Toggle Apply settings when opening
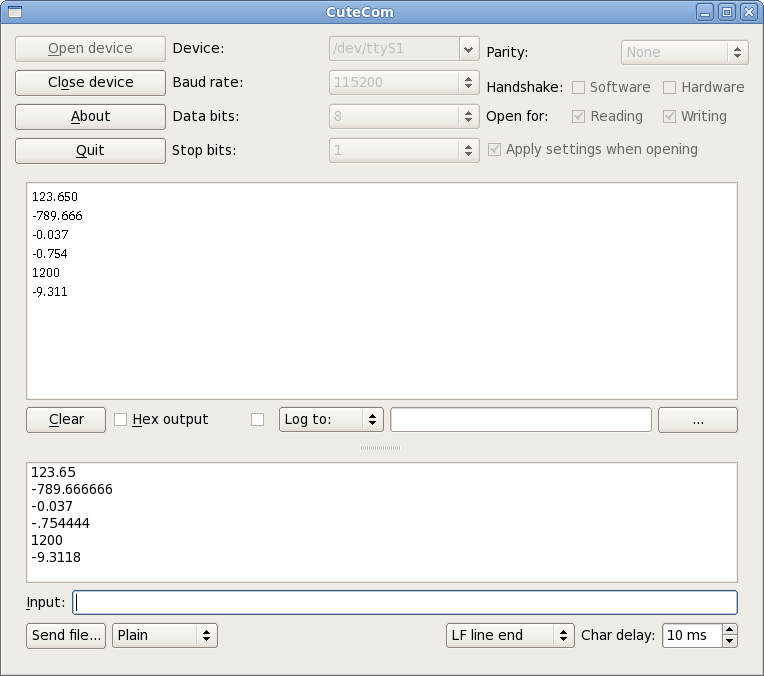This screenshot has height=676, width=764. coord(495,150)
